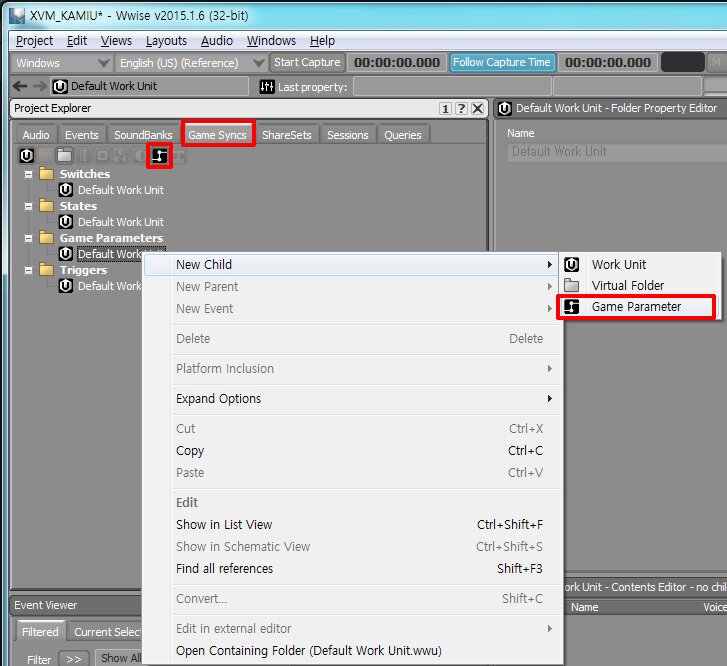The height and width of the screenshot is (666, 727).
Task: Select Default Work Unit under Triggers
Action: click(109, 286)
